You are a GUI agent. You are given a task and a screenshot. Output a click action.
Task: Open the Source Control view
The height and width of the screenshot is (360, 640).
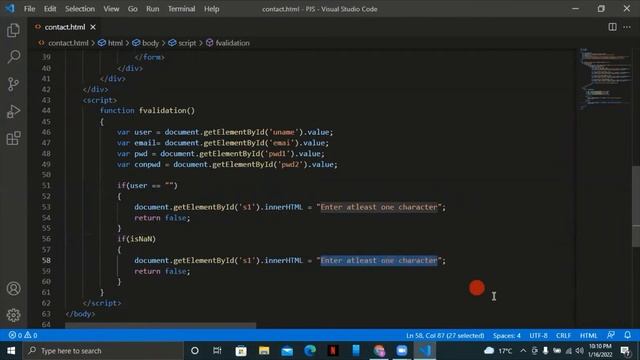click(13, 84)
